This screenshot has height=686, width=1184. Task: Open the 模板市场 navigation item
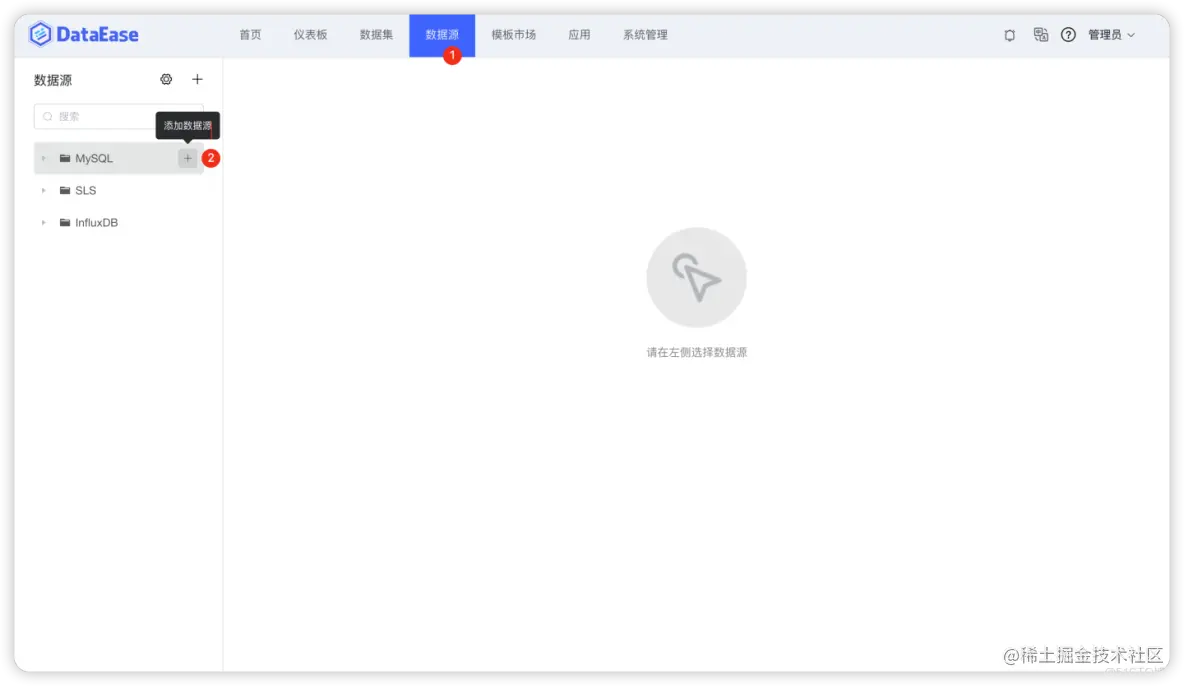(513, 35)
